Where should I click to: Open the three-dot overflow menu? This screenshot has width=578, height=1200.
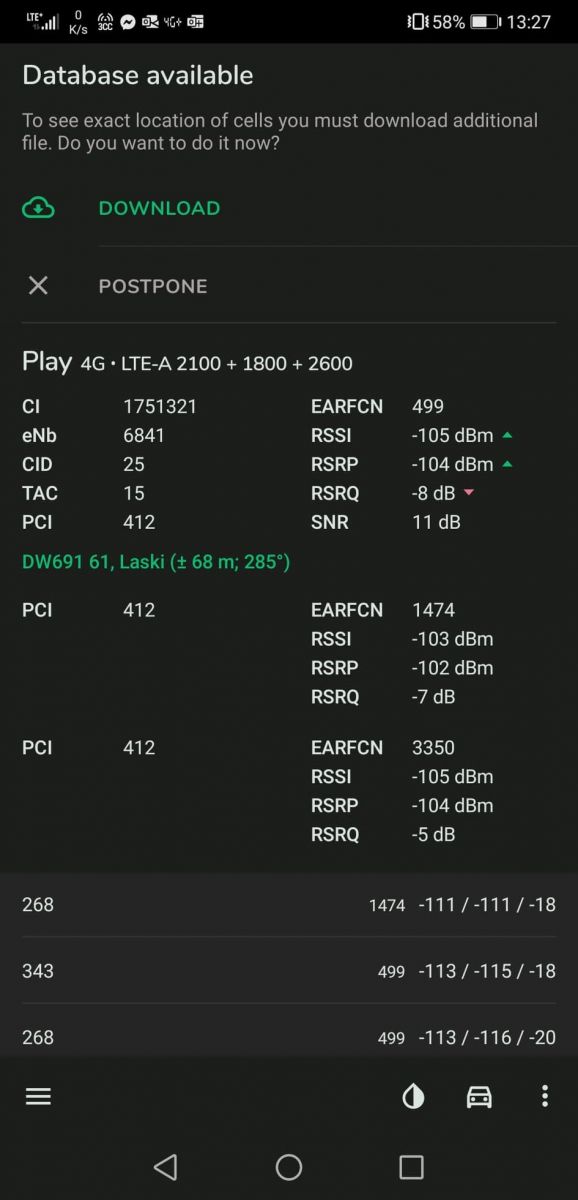point(545,1096)
